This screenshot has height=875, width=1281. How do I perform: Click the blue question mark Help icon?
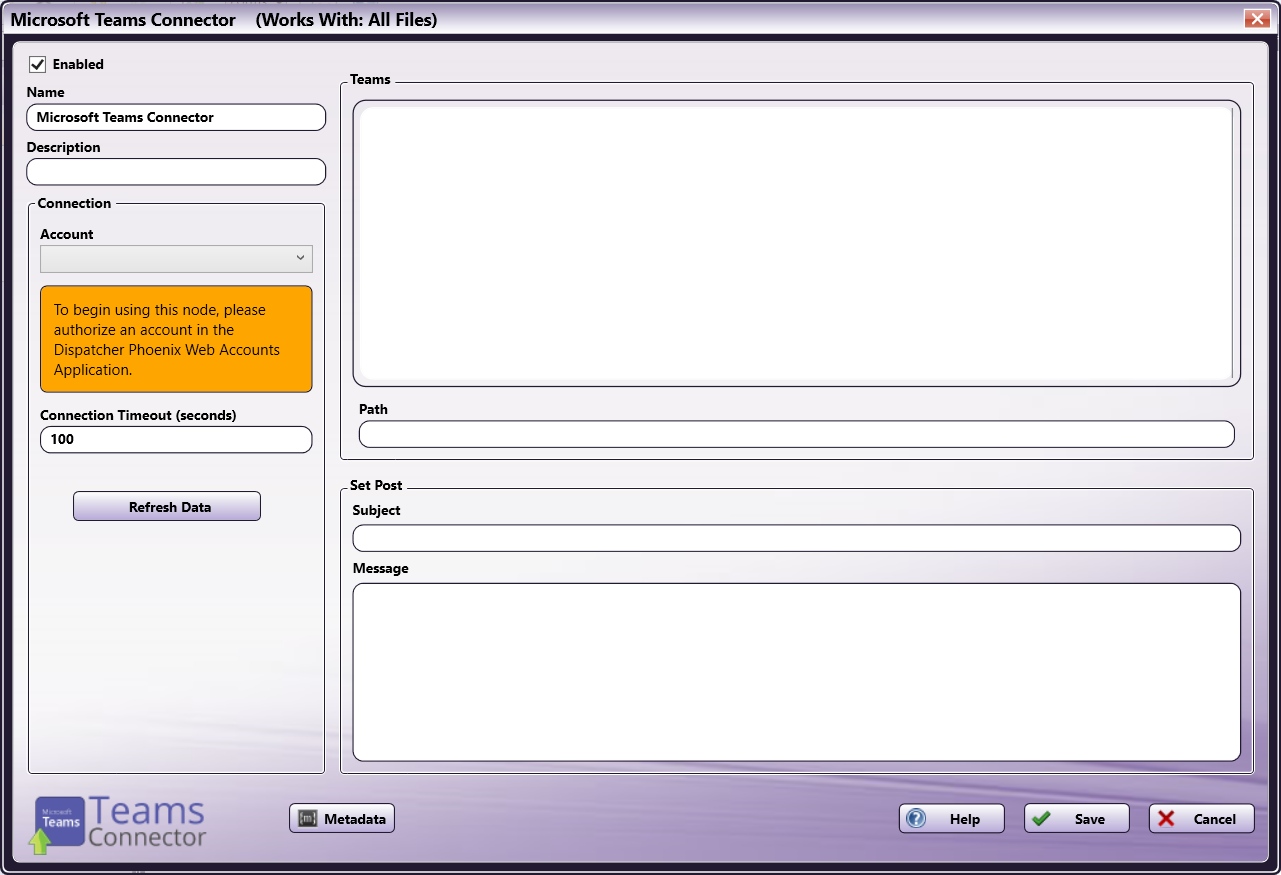(x=916, y=819)
